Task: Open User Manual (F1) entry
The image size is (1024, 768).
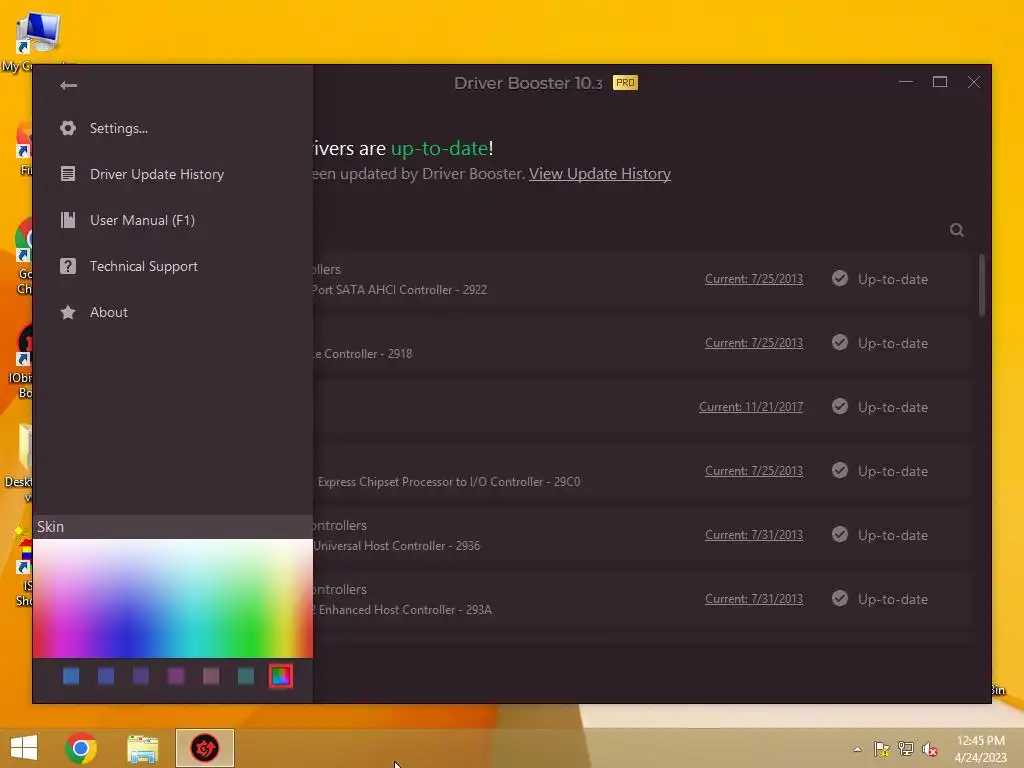Action: (x=142, y=220)
